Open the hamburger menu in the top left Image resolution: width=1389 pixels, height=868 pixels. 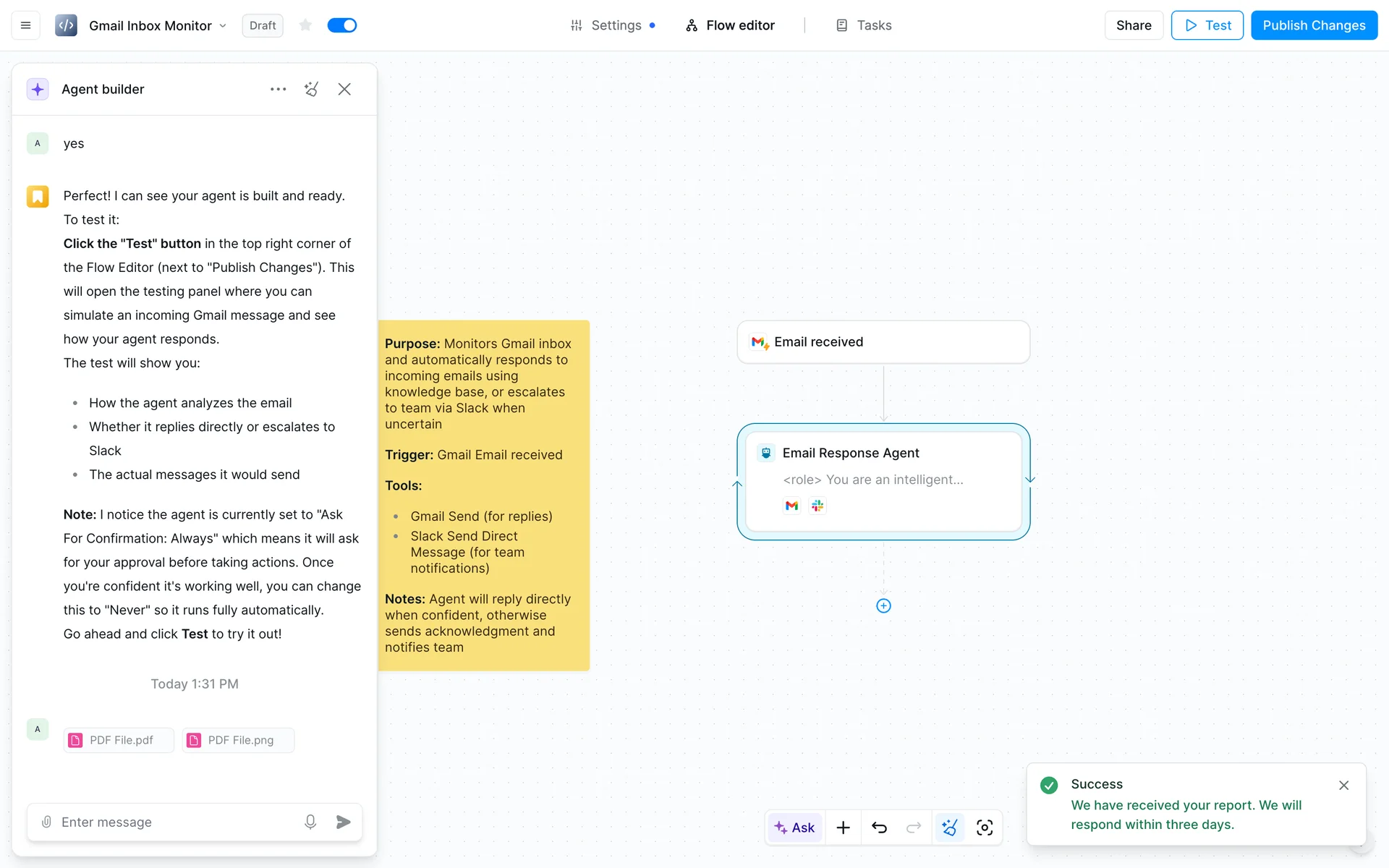pyautogui.click(x=25, y=25)
